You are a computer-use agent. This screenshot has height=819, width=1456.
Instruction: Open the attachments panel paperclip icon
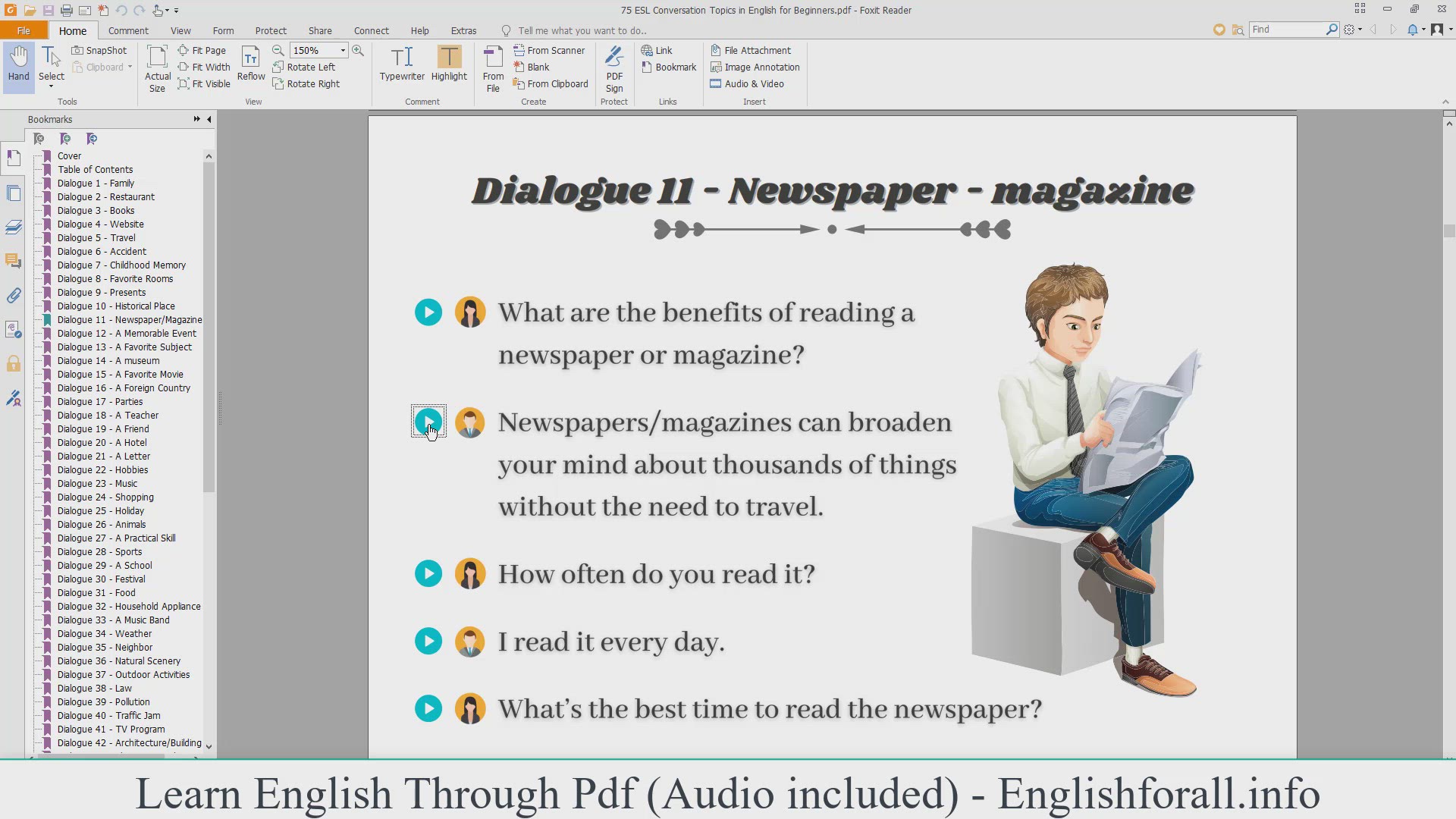(13, 296)
